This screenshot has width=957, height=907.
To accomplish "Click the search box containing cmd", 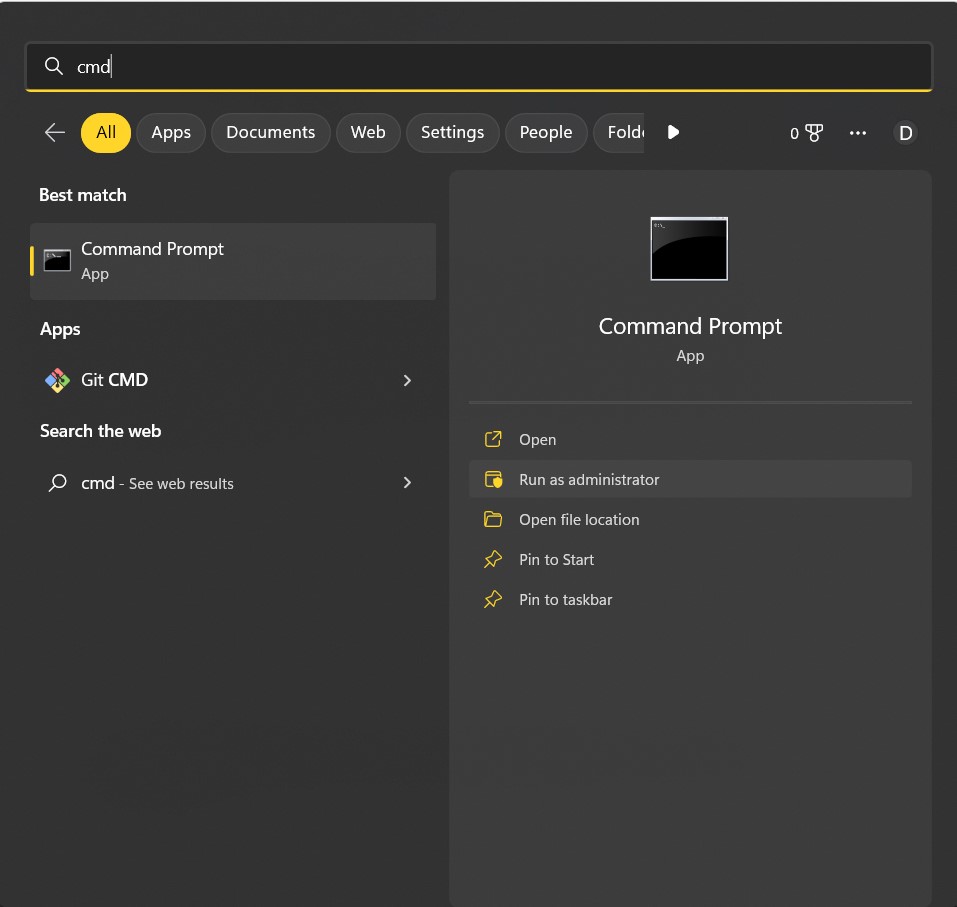I will coord(478,67).
